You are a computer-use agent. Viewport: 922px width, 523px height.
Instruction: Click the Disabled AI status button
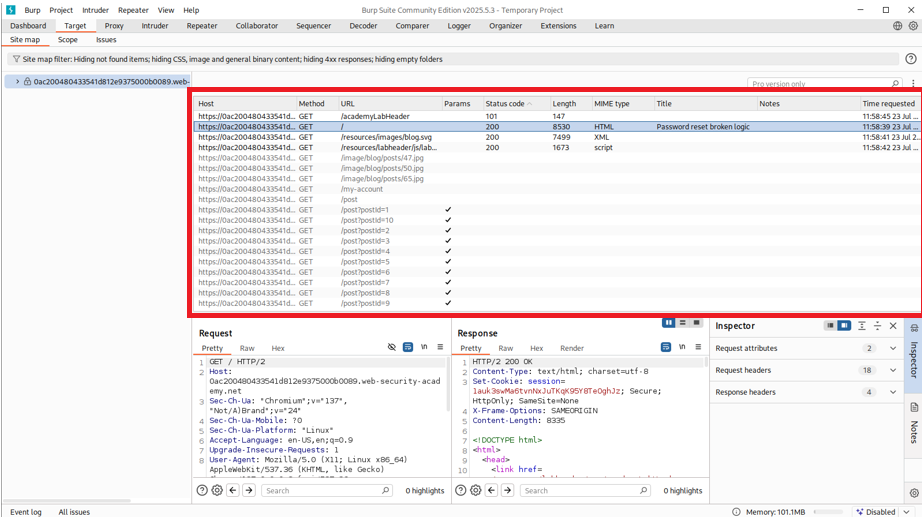[x=876, y=512]
